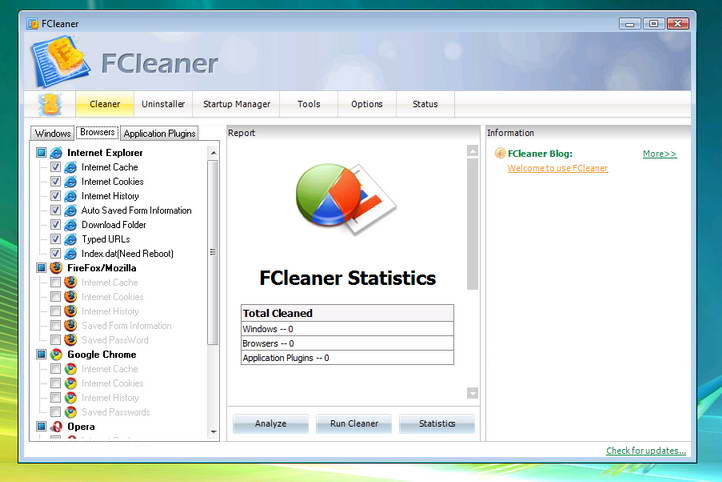Screen dimensions: 722x482
Task: Click the Firefox icon beside Saved PassWord
Action: click(70, 340)
